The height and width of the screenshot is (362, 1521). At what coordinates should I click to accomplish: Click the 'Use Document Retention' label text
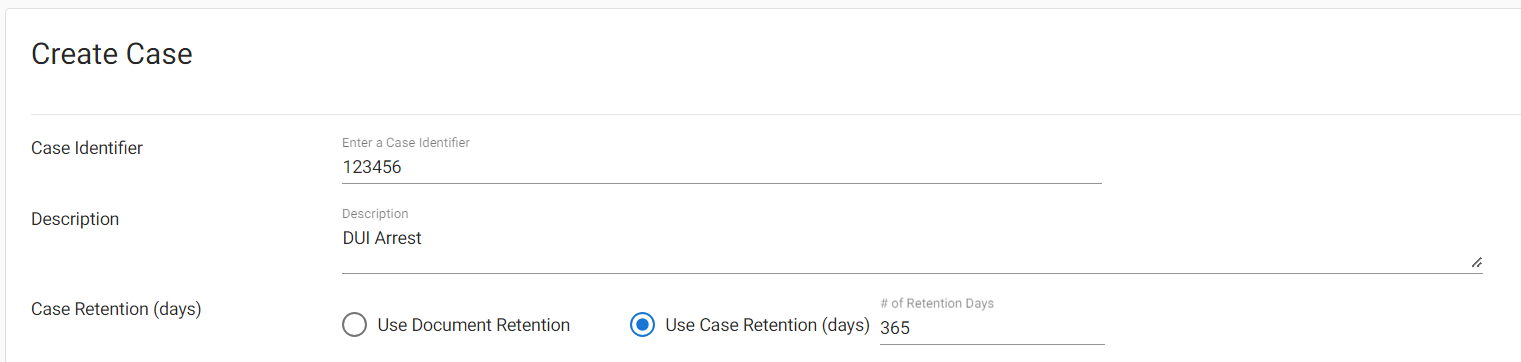(474, 325)
